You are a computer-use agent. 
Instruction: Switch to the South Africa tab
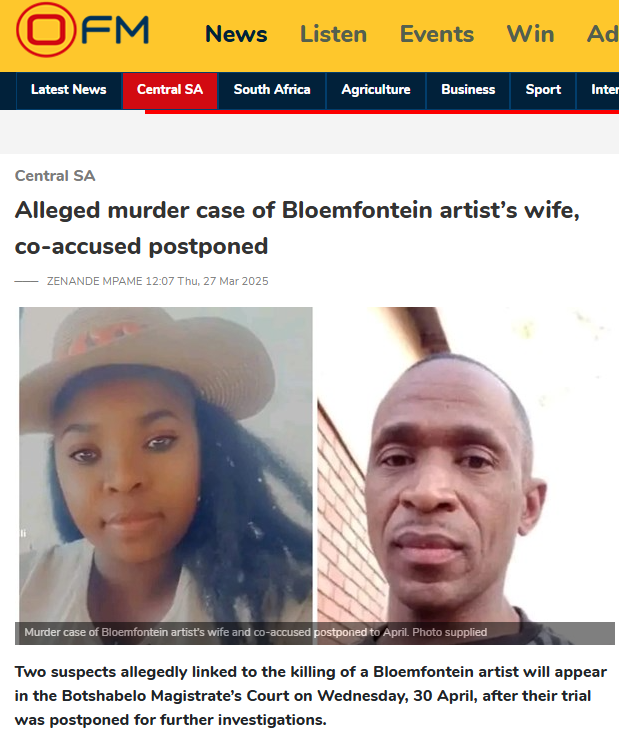[272, 90]
